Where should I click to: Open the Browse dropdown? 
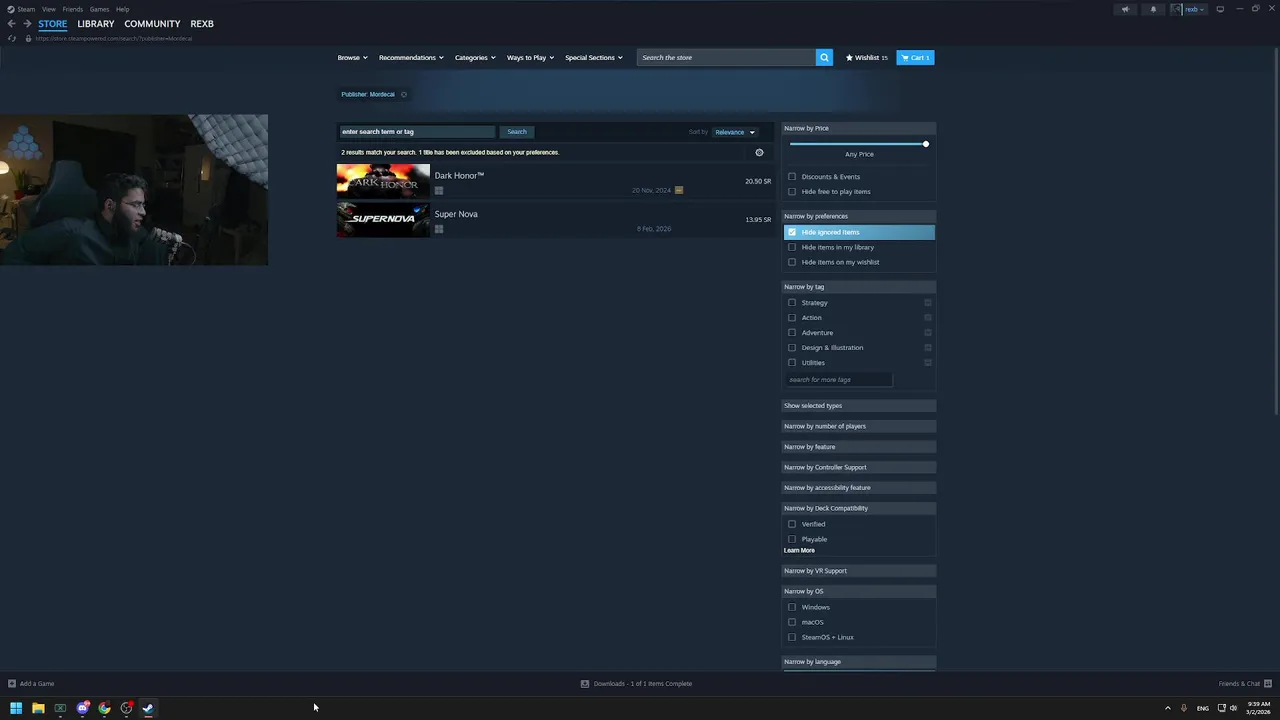click(352, 57)
